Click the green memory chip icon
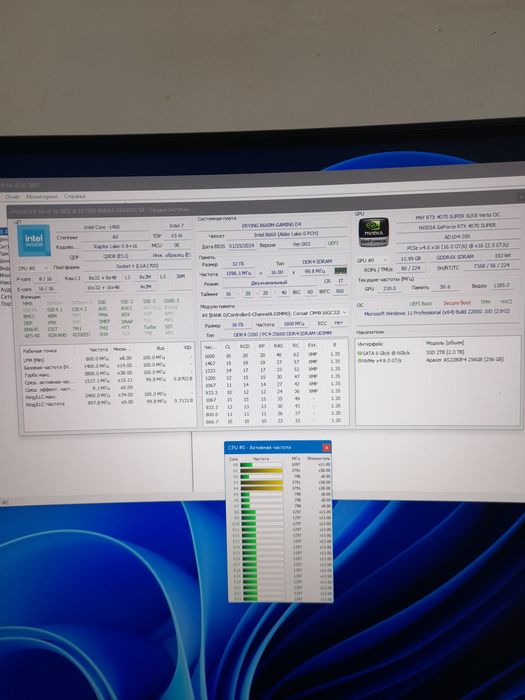Image resolution: width=525 pixels, height=700 pixels. click(x=341, y=271)
